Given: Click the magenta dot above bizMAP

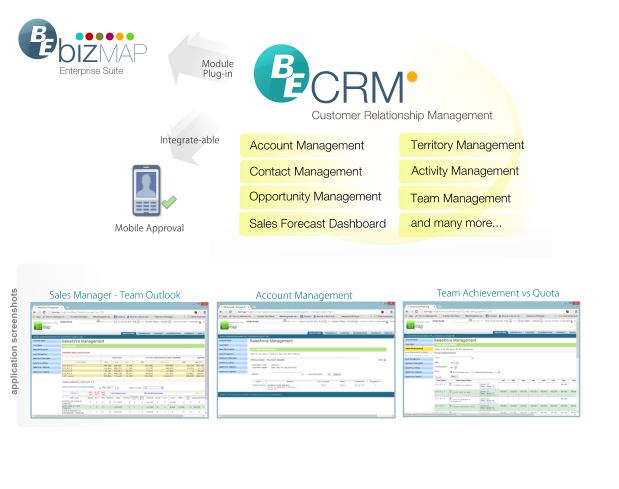Looking at the screenshot, I should tap(110, 37).
